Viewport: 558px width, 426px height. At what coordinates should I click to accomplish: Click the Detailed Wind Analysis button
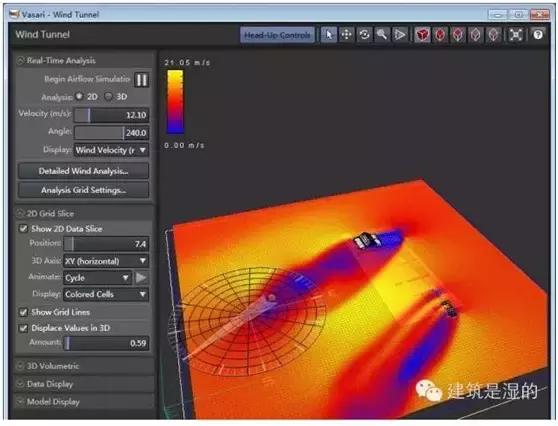click(x=83, y=171)
